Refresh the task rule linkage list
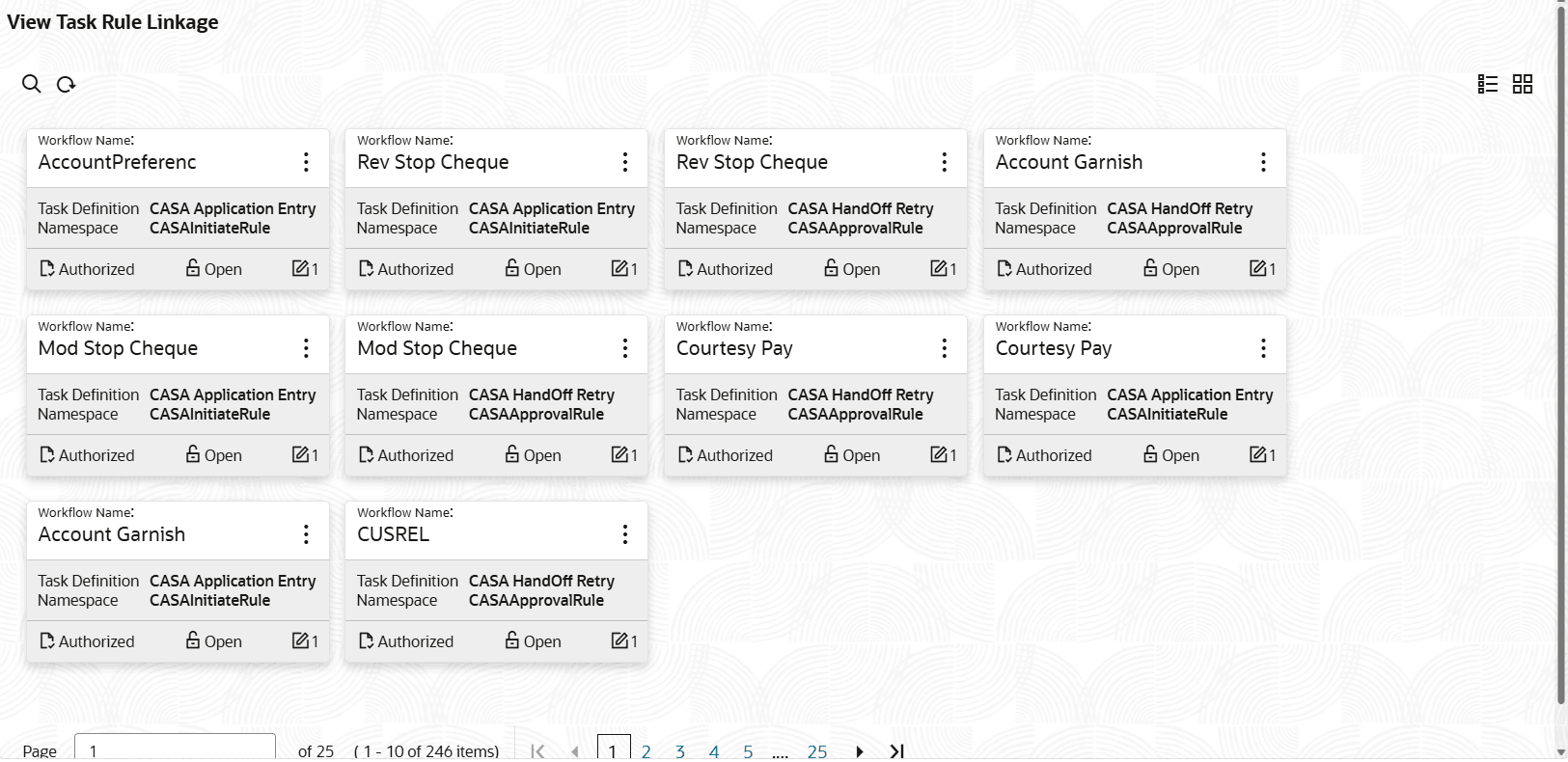Screen dimensions: 1568x762 coord(66,84)
